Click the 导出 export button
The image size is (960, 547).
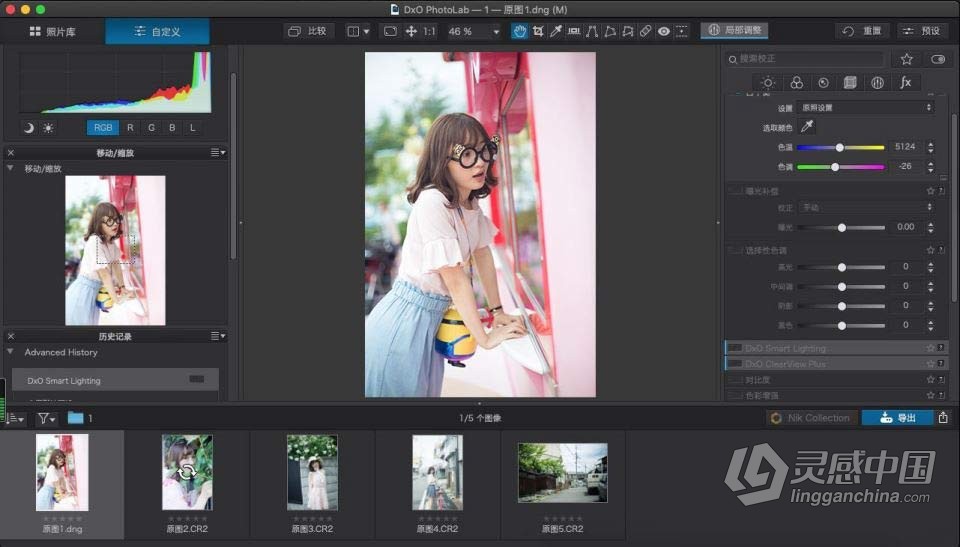click(x=898, y=418)
